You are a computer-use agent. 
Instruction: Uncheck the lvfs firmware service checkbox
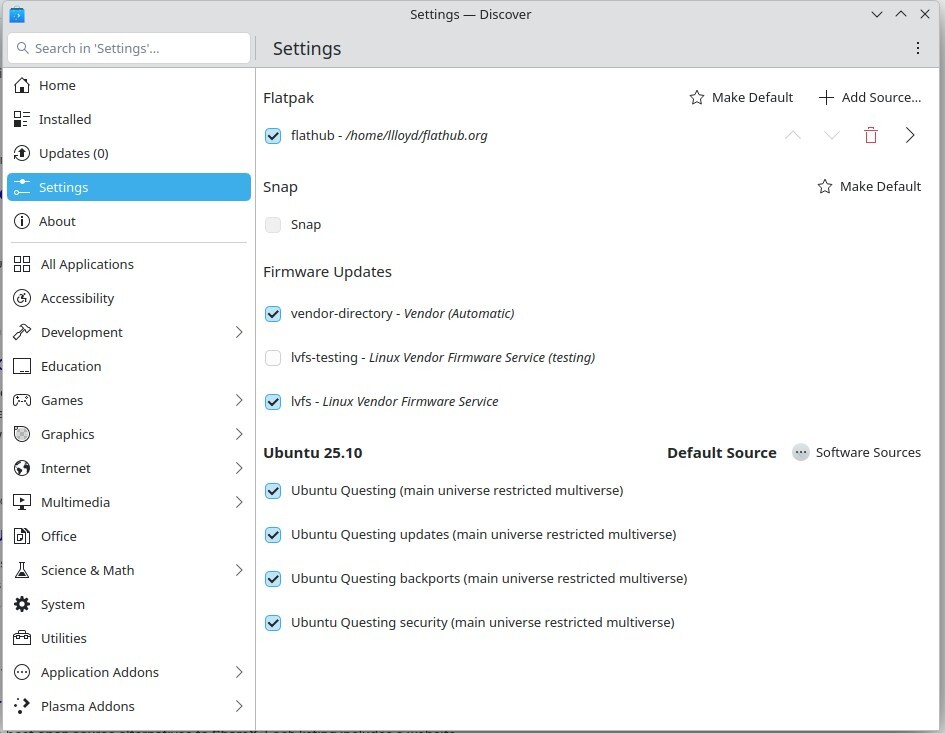click(273, 401)
